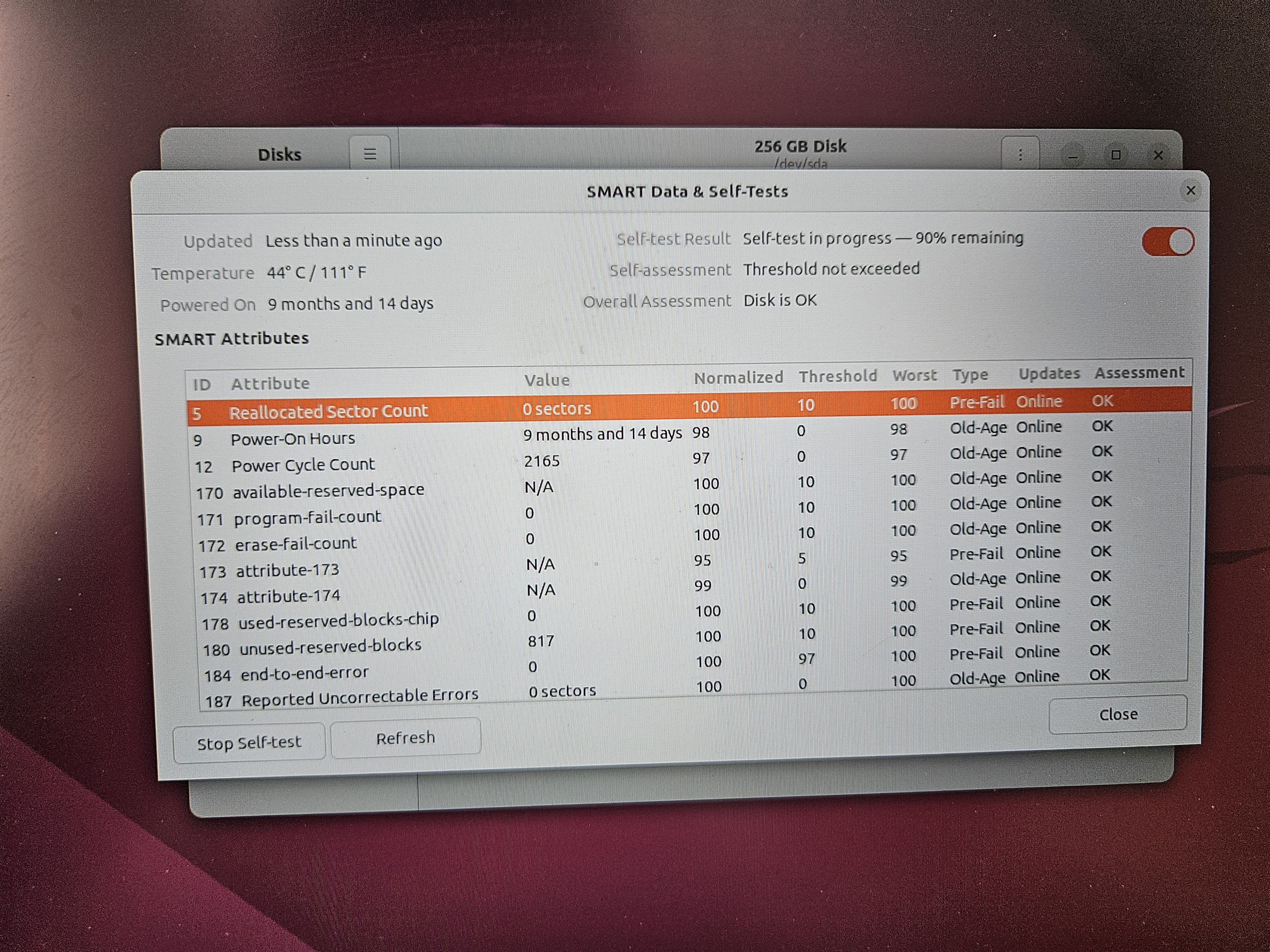Click the '0 sectors' value of Reallocated Sector Count
This screenshot has width=1270, height=952.
pos(556,409)
